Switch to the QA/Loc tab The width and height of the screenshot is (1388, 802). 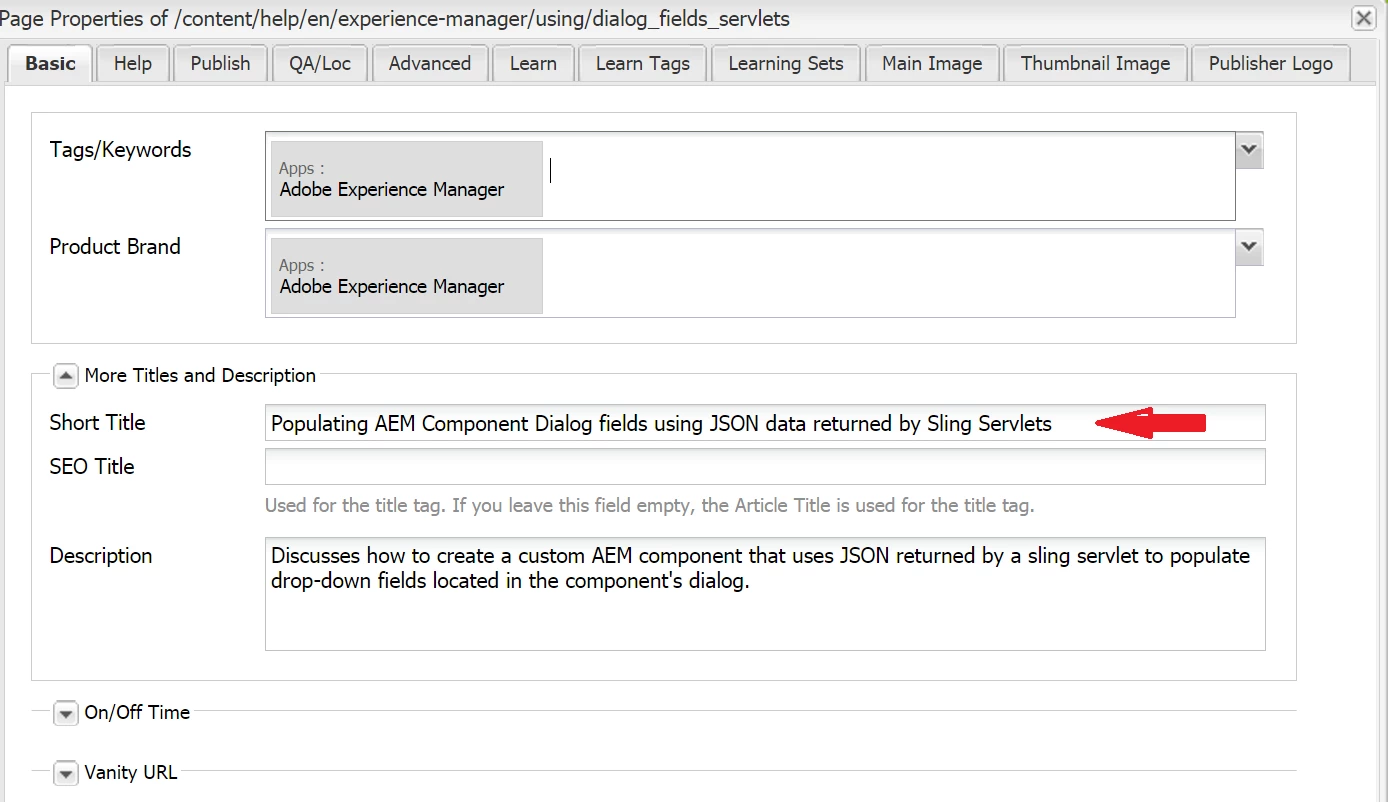tap(320, 63)
